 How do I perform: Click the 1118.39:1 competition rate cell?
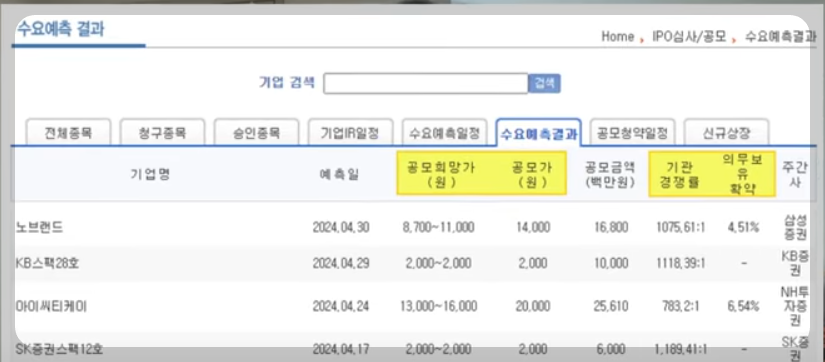click(680, 263)
